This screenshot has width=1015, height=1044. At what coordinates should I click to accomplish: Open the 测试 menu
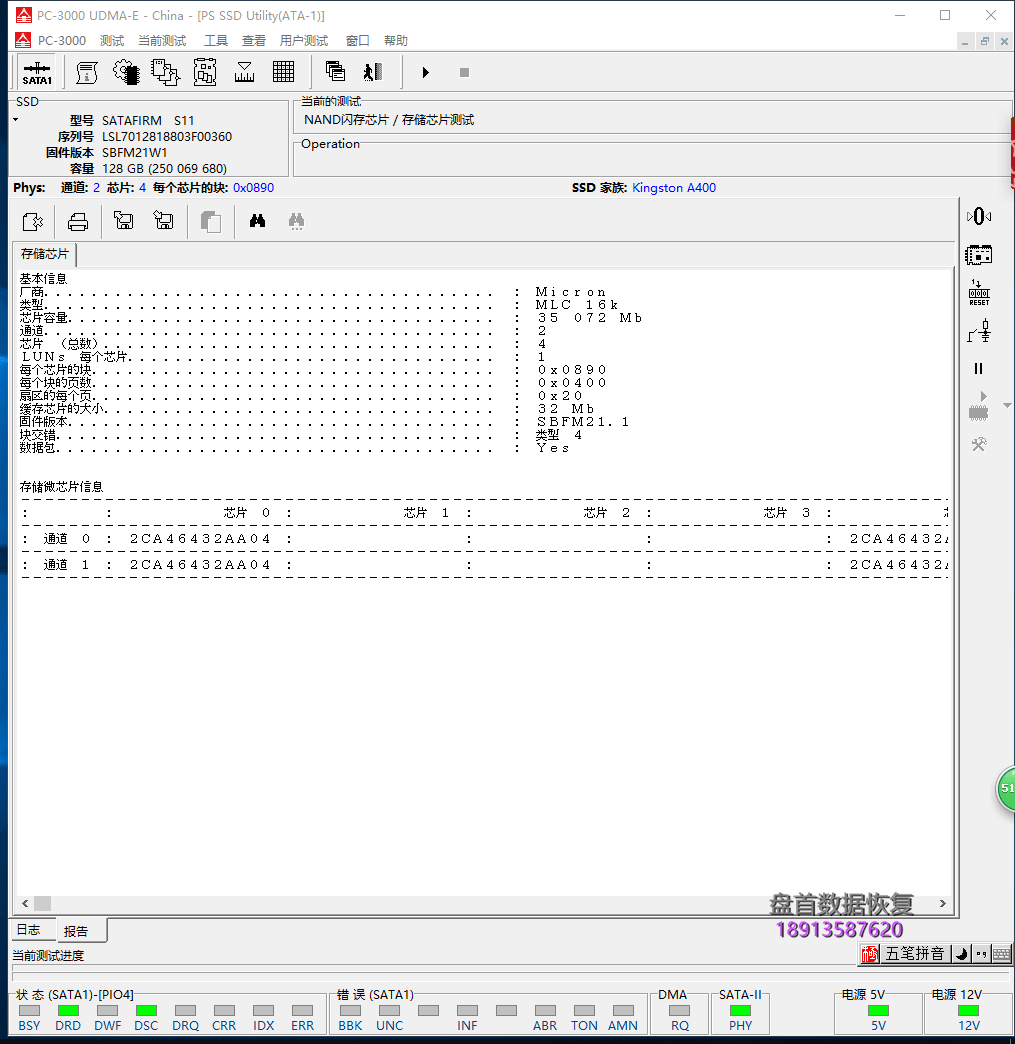(112, 41)
